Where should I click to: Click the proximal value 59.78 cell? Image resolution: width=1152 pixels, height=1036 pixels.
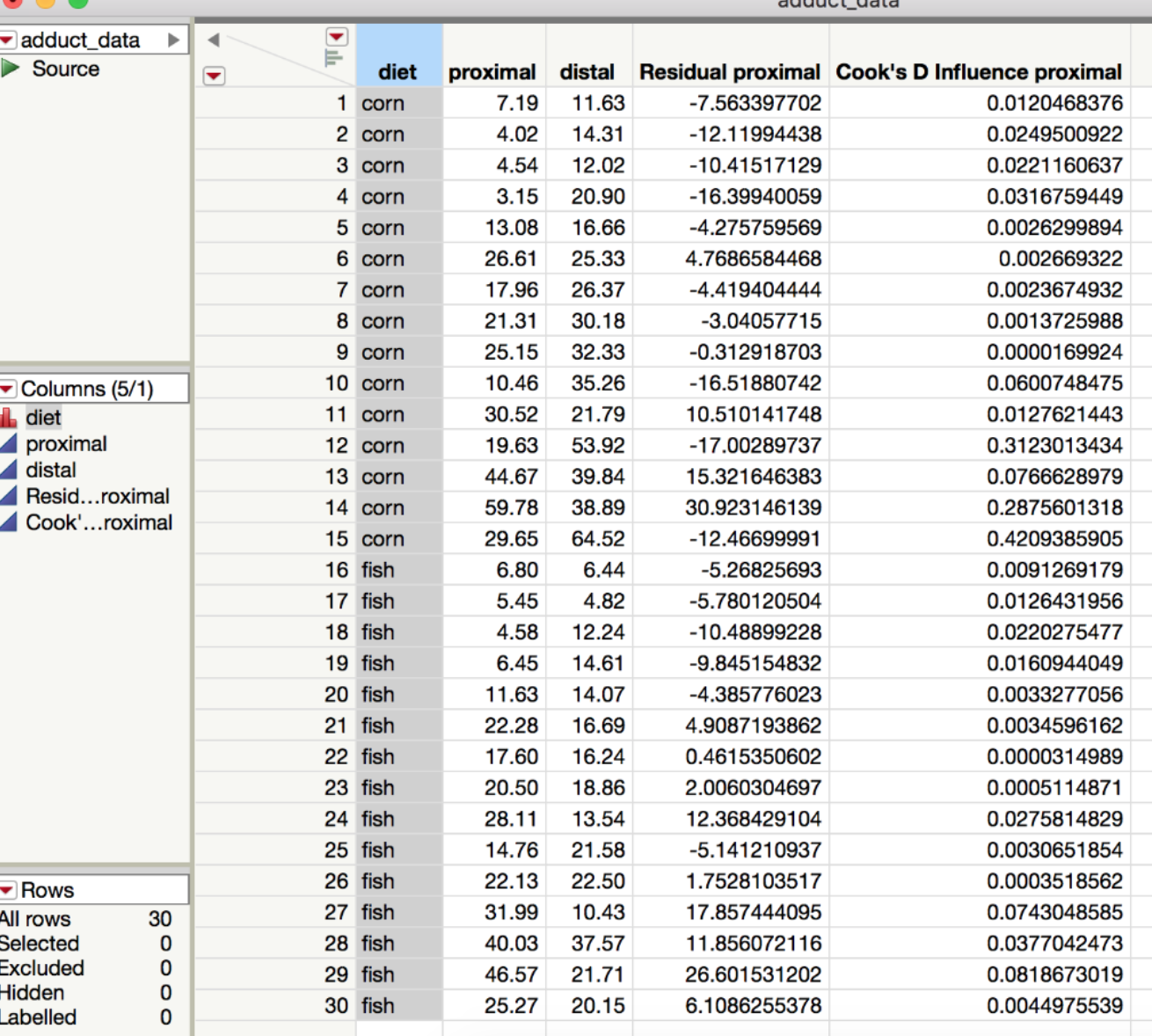(511, 507)
